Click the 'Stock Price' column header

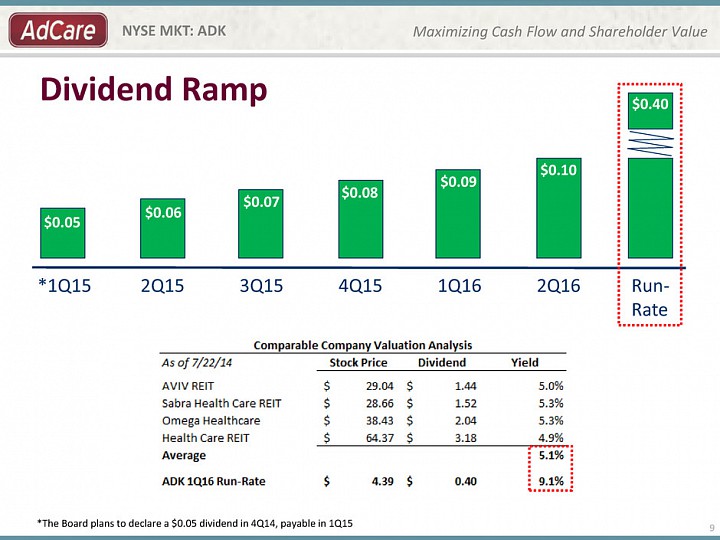pyautogui.click(x=358, y=363)
